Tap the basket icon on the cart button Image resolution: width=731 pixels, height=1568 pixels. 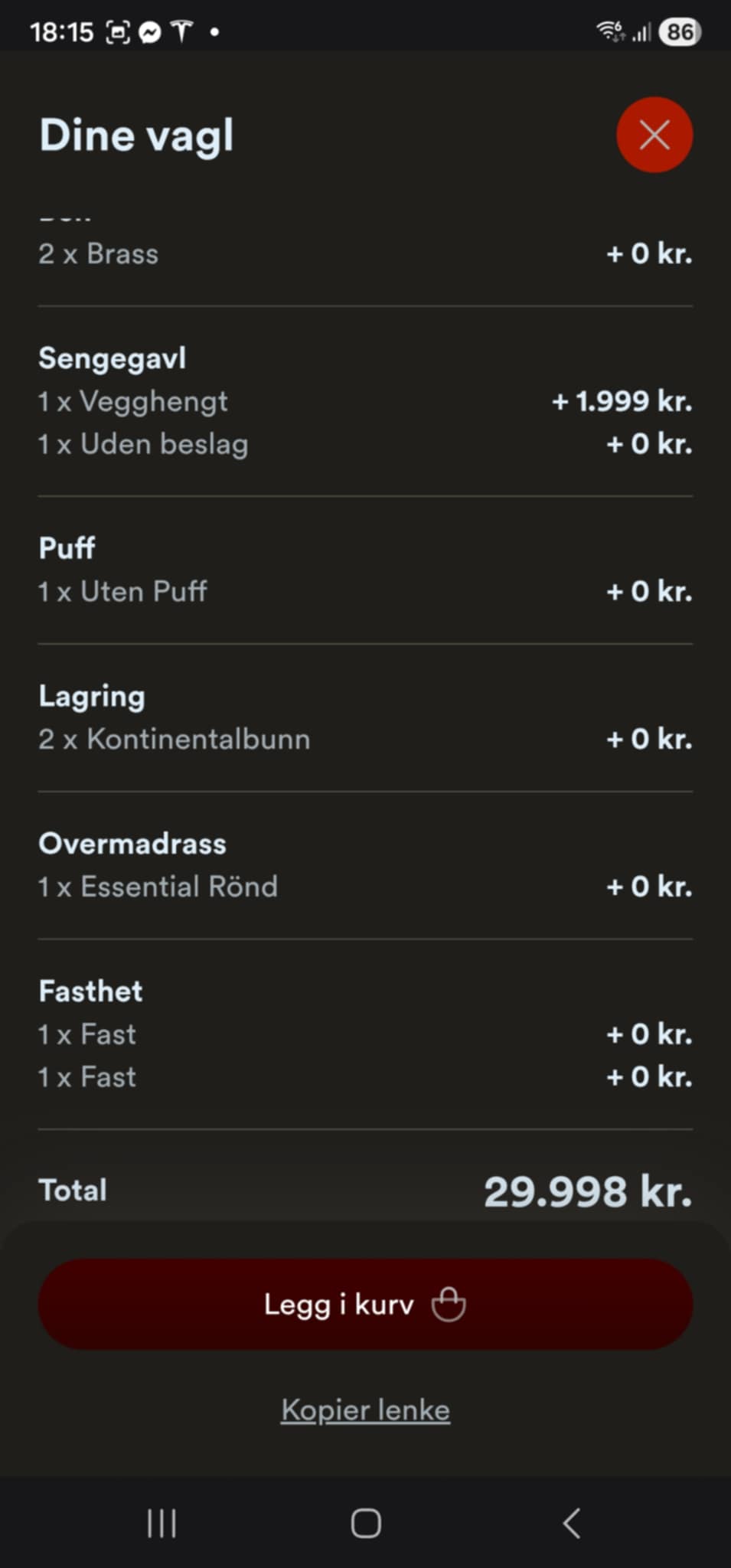click(x=449, y=1304)
